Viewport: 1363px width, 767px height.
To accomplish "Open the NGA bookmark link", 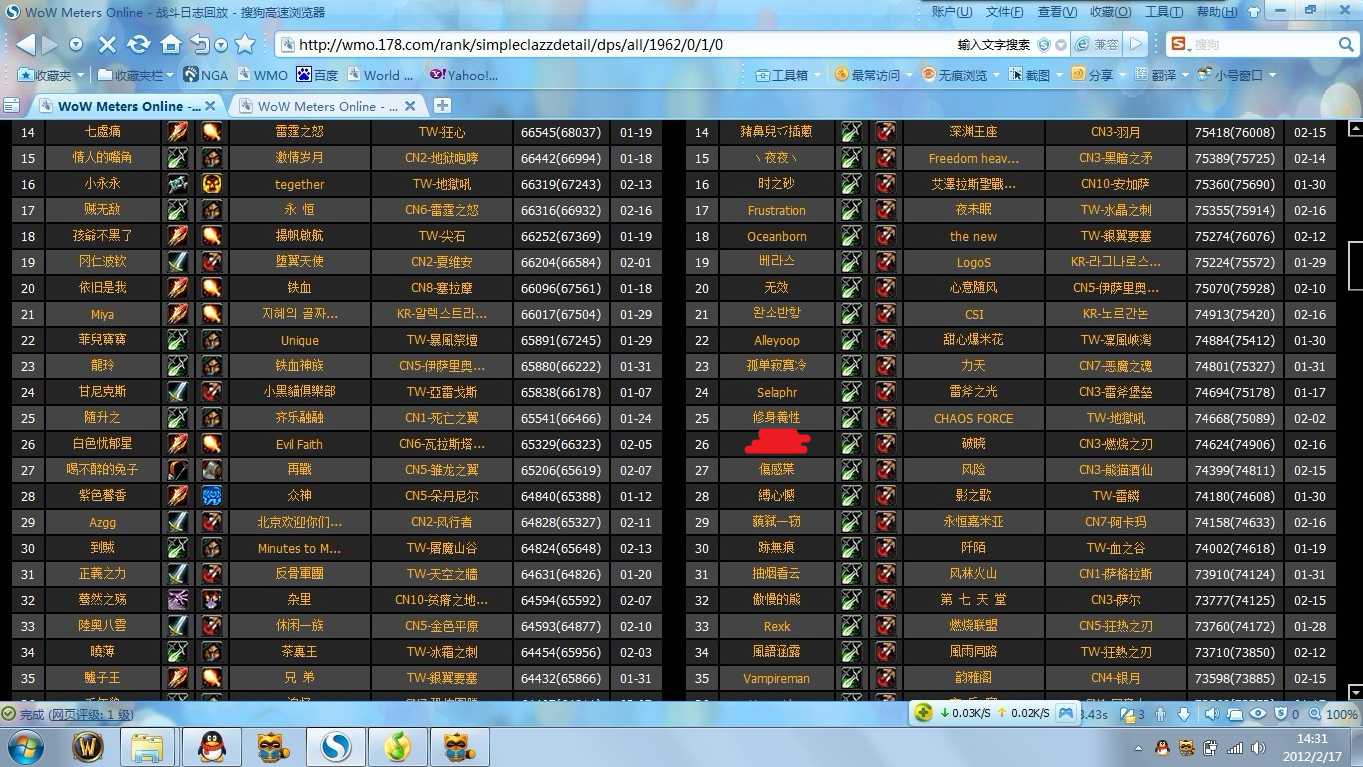I will coord(206,75).
